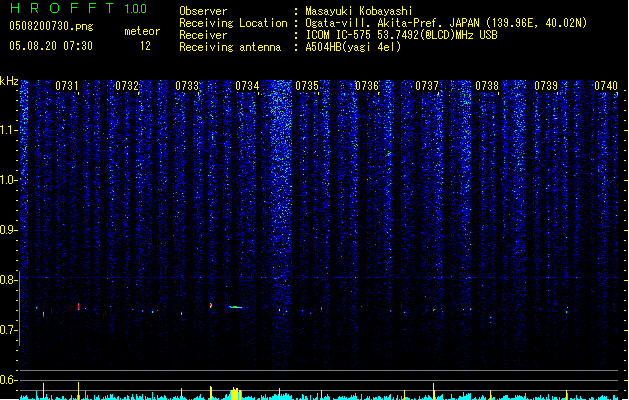Click the 0733 time marker
This screenshot has width=629, height=400.
[187, 85]
